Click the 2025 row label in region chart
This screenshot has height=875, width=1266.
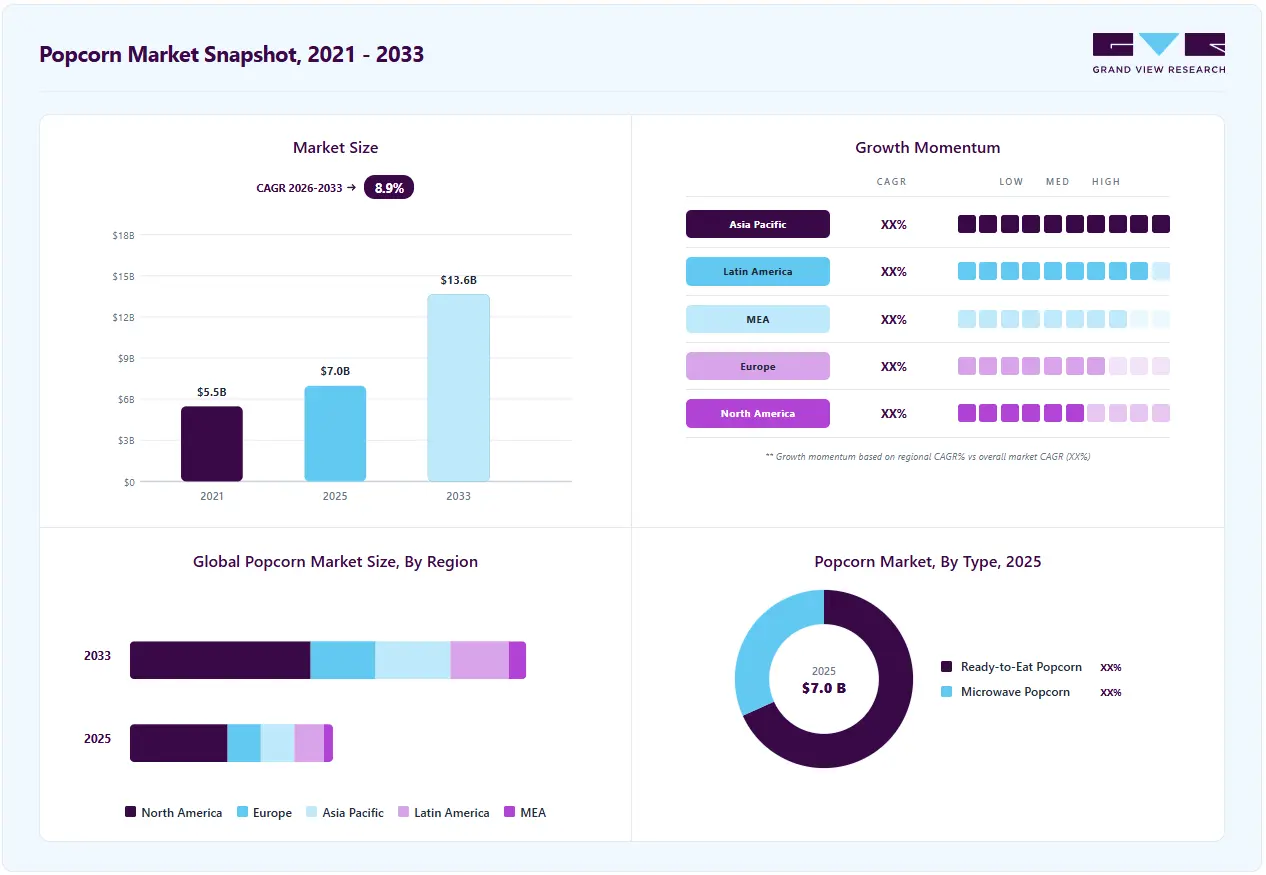(x=97, y=739)
